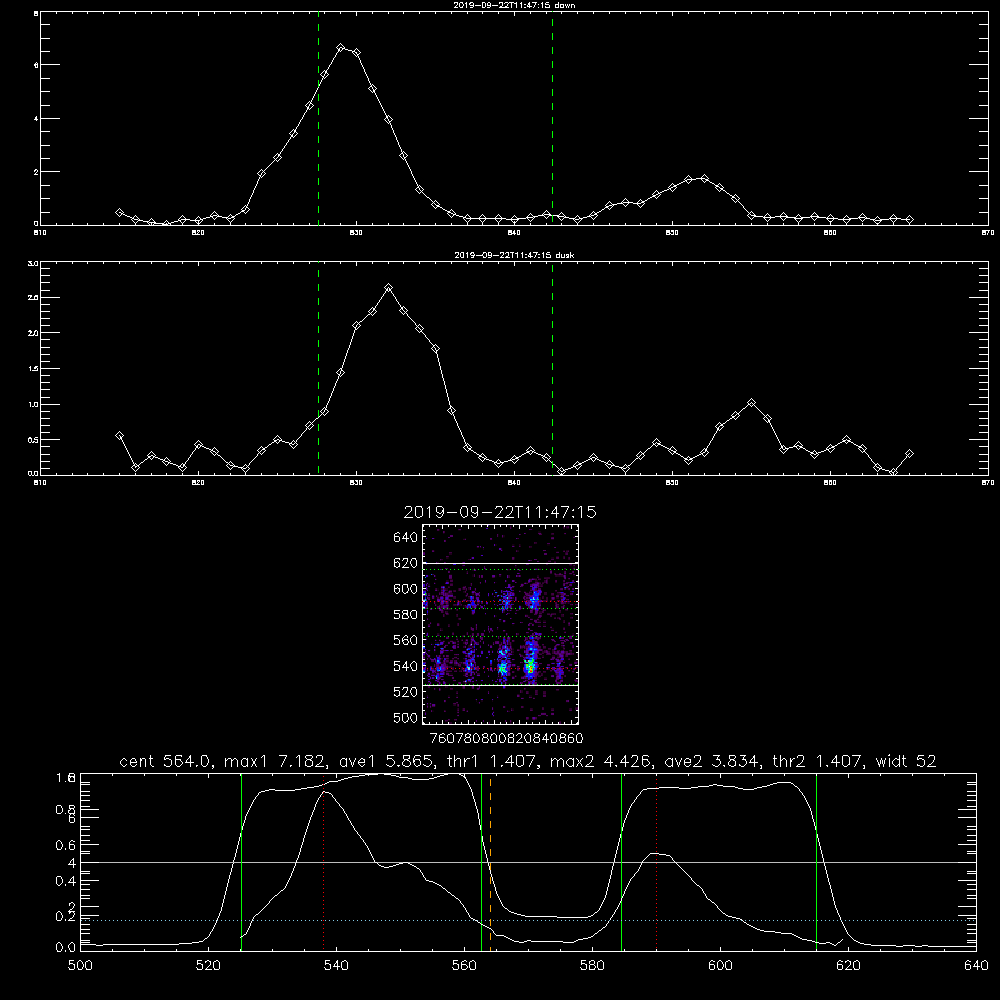Click the '2019-09-22T11:47:15 dusk' plot title
1000x1000 pixels.
pos(514,255)
